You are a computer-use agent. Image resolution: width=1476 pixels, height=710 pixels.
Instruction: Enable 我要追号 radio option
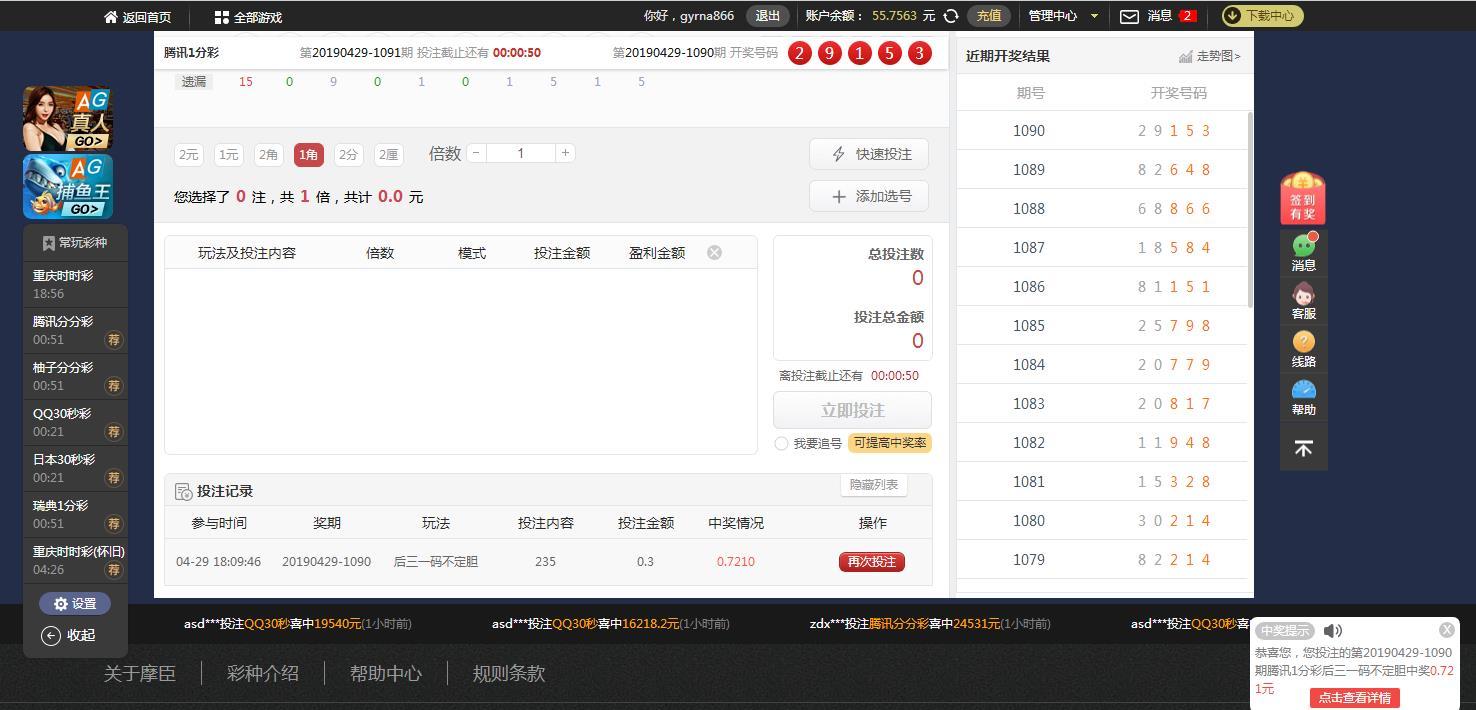pyautogui.click(x=781, y=443)
